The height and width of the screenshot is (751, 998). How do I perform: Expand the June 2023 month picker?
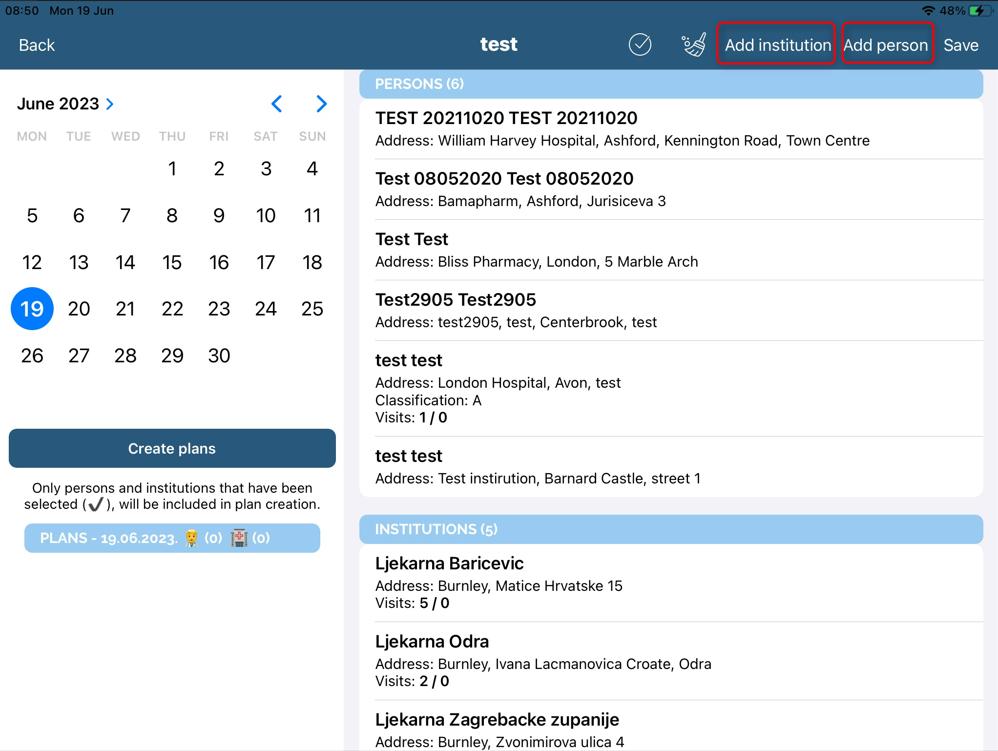tap(66, 104)
